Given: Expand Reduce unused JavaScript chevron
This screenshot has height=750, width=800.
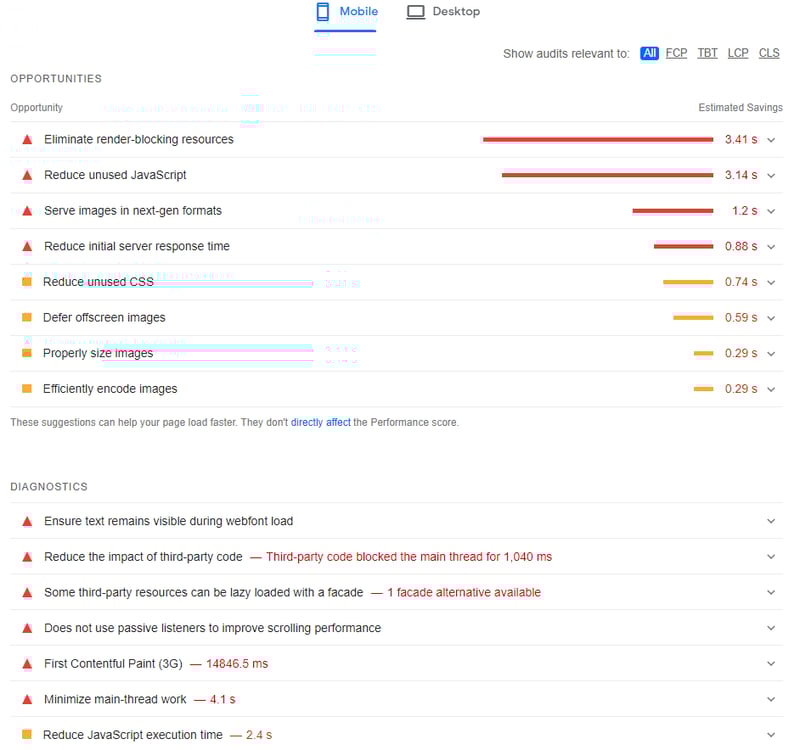Looking at the screenshot, I should click(771, 176).
